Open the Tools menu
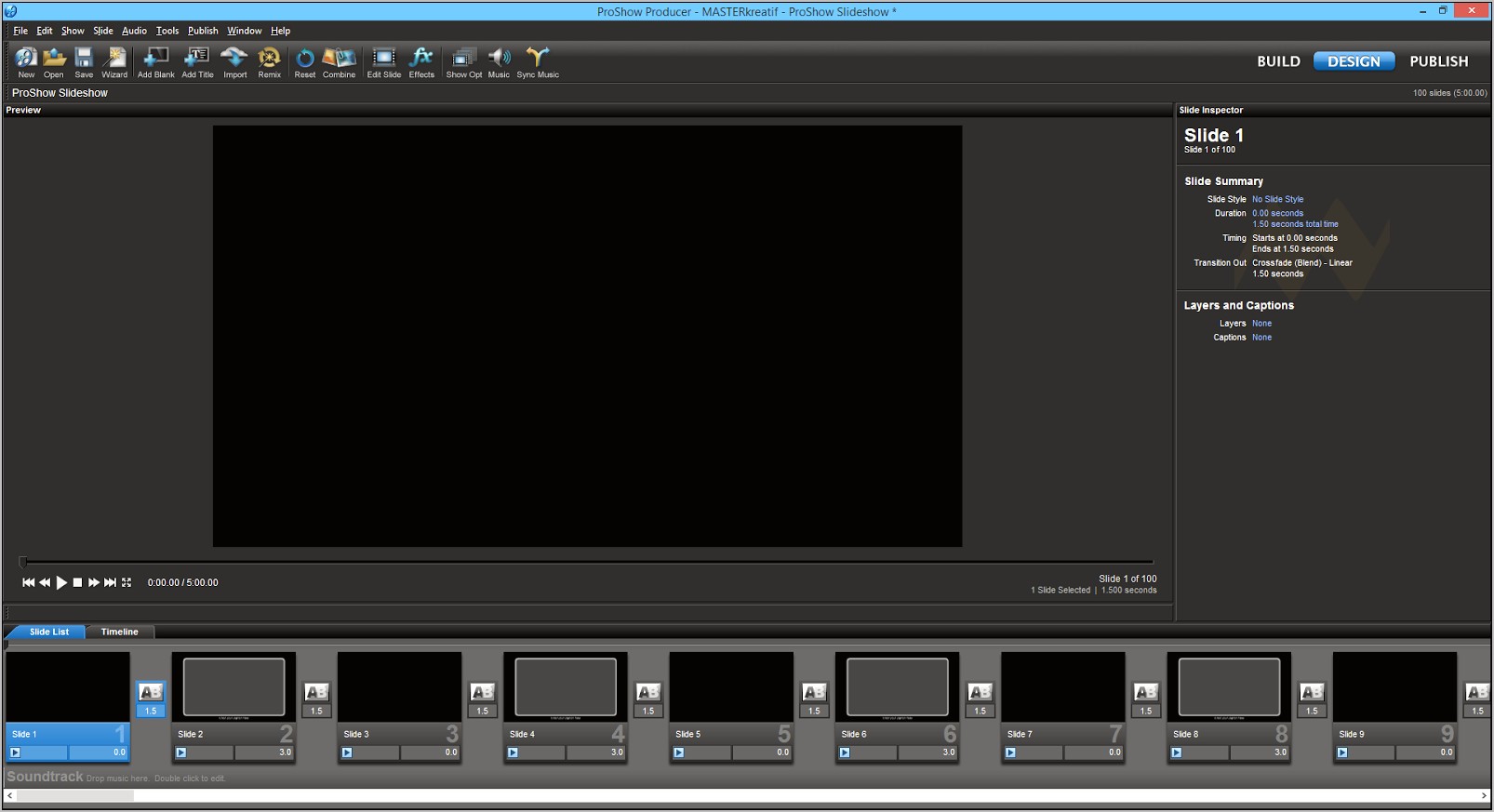Viewport: 1494px width, 812px height. pos(167,31)
